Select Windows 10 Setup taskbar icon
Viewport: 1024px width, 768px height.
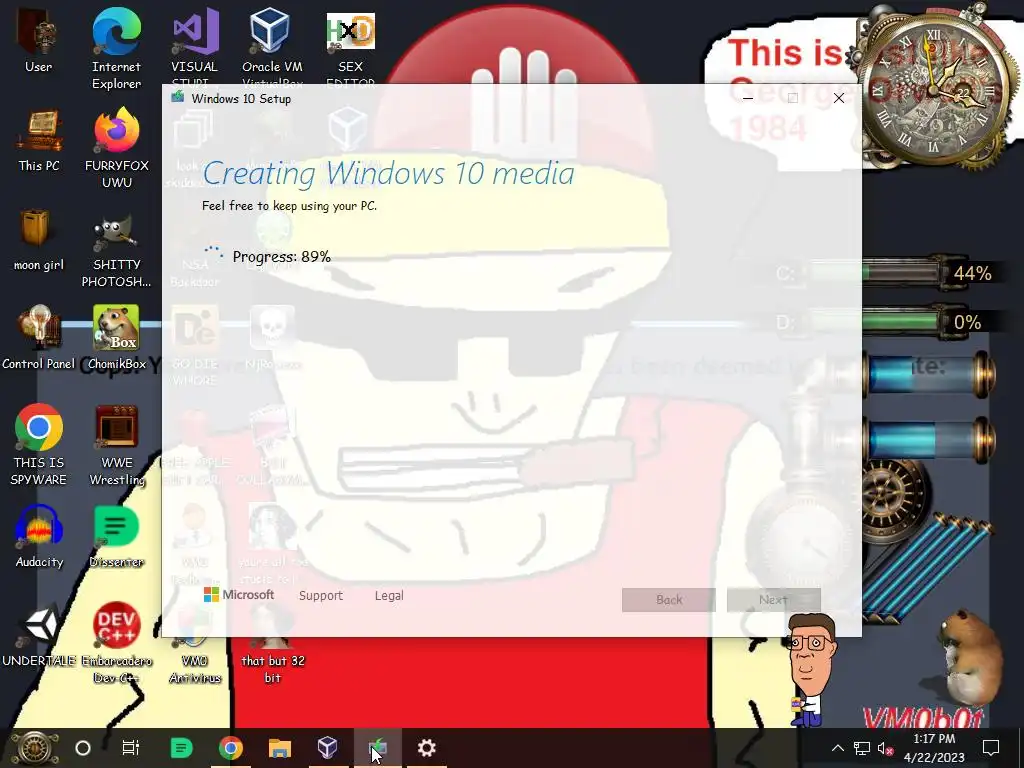point(377,748)
